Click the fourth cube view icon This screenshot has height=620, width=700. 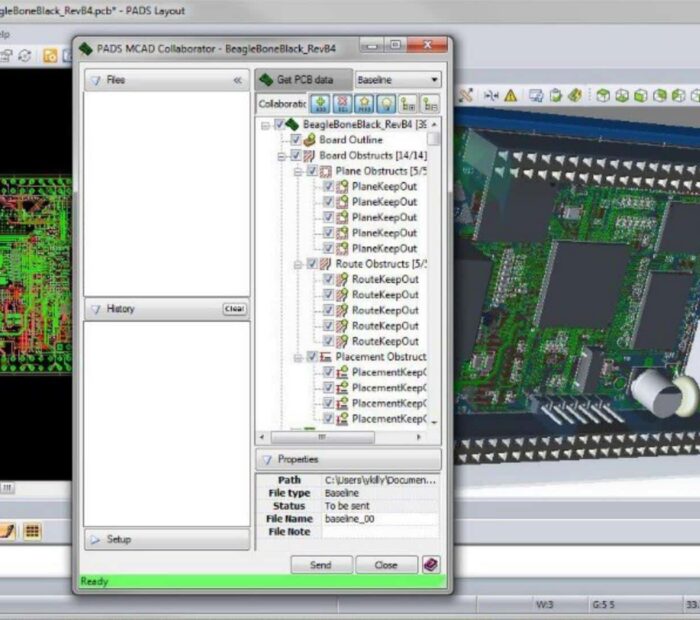point(659,96)
